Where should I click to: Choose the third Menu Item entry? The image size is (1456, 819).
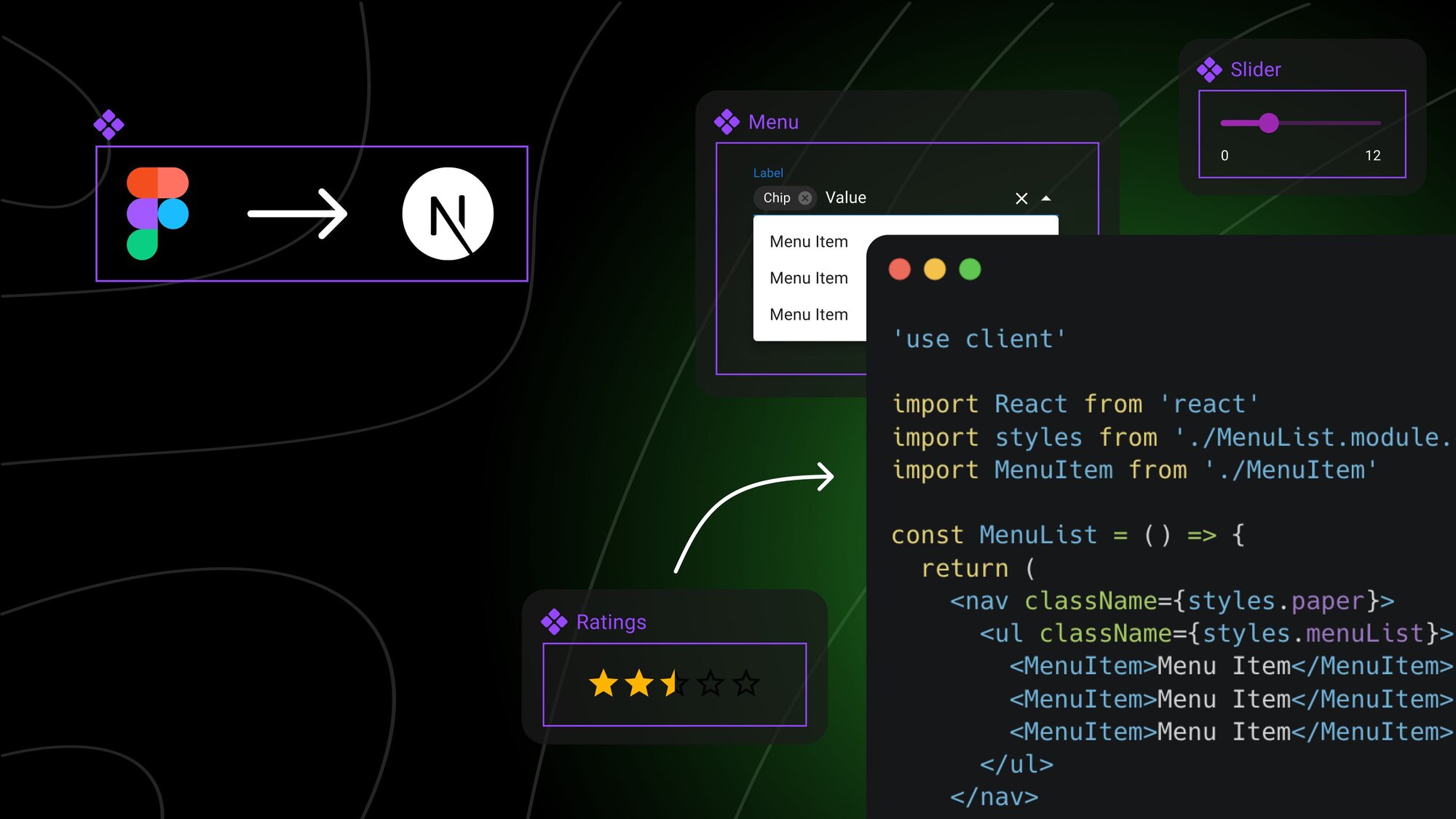(x=809, y=314)
